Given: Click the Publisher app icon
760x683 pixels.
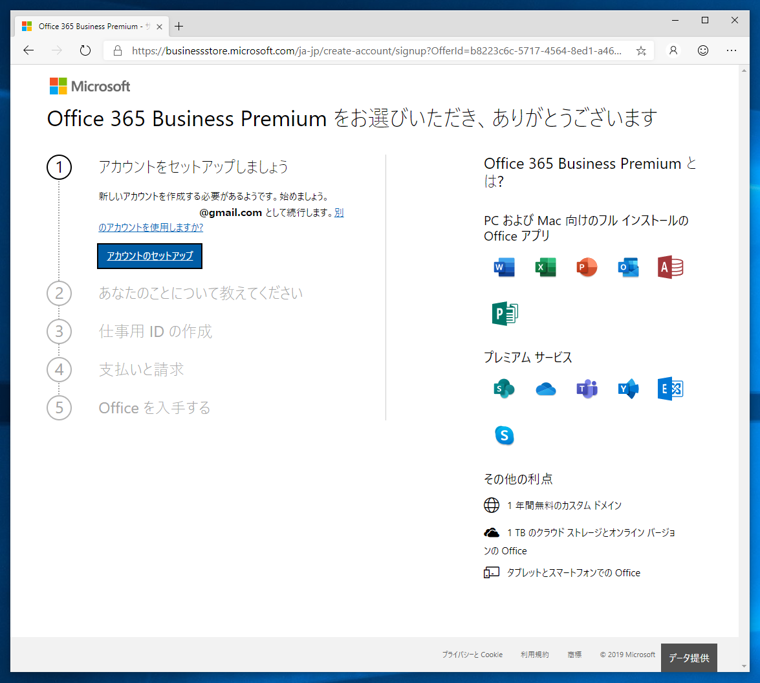Looking at the screenshot, I should (x=505, y=313).
